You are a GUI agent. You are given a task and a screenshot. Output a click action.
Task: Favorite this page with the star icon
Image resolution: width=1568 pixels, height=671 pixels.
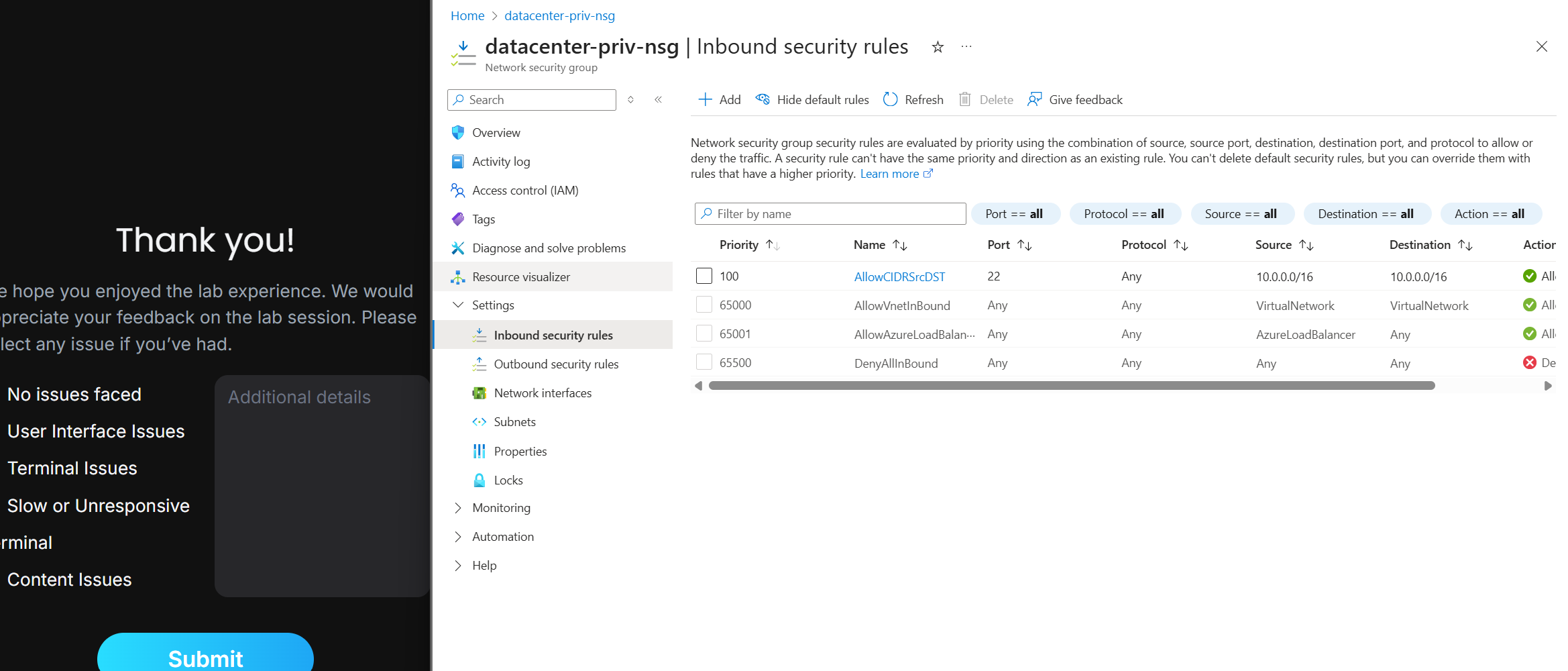click(x=938, y=47)
